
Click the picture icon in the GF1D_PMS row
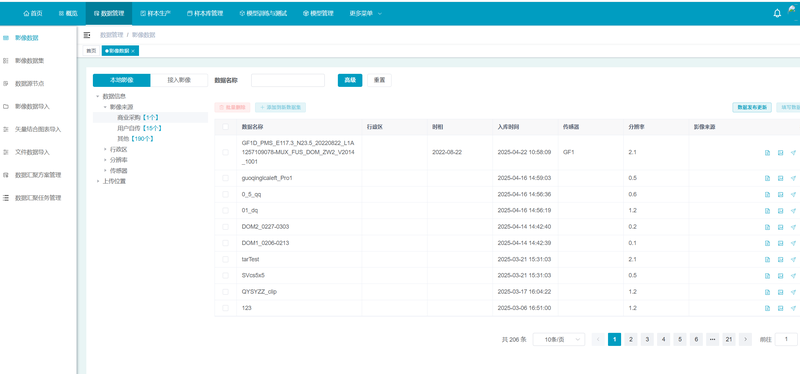[780, 153]
